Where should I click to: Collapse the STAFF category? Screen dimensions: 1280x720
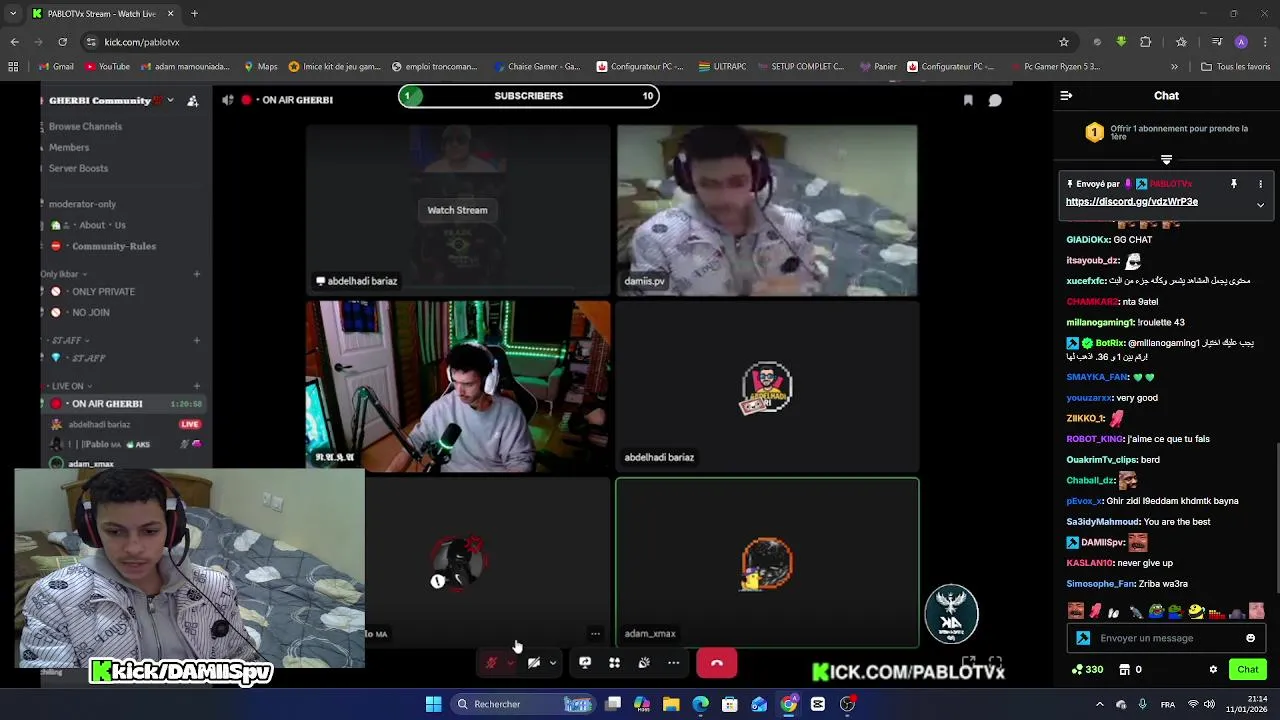tap(70, 341)
